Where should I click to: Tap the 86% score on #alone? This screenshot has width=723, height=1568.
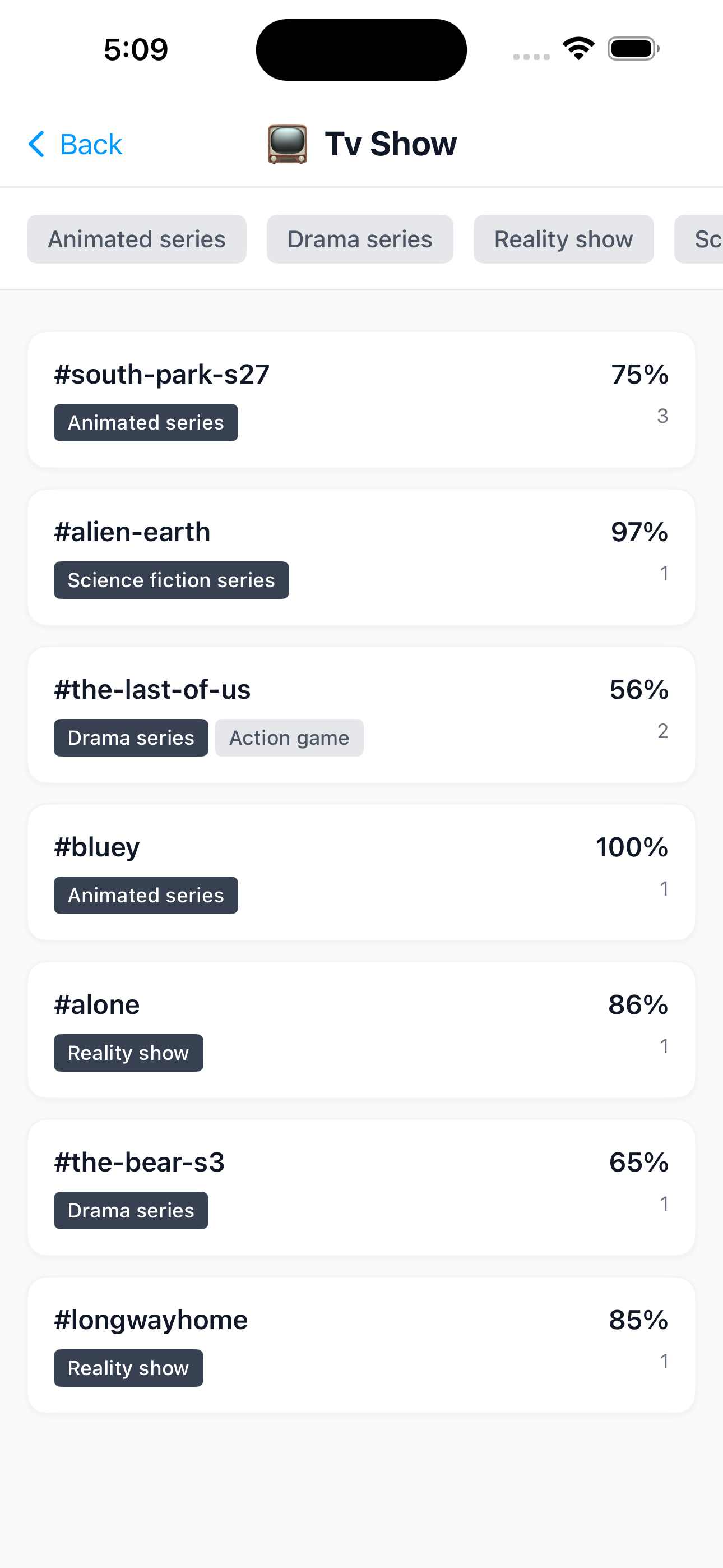click(638, 1005)
